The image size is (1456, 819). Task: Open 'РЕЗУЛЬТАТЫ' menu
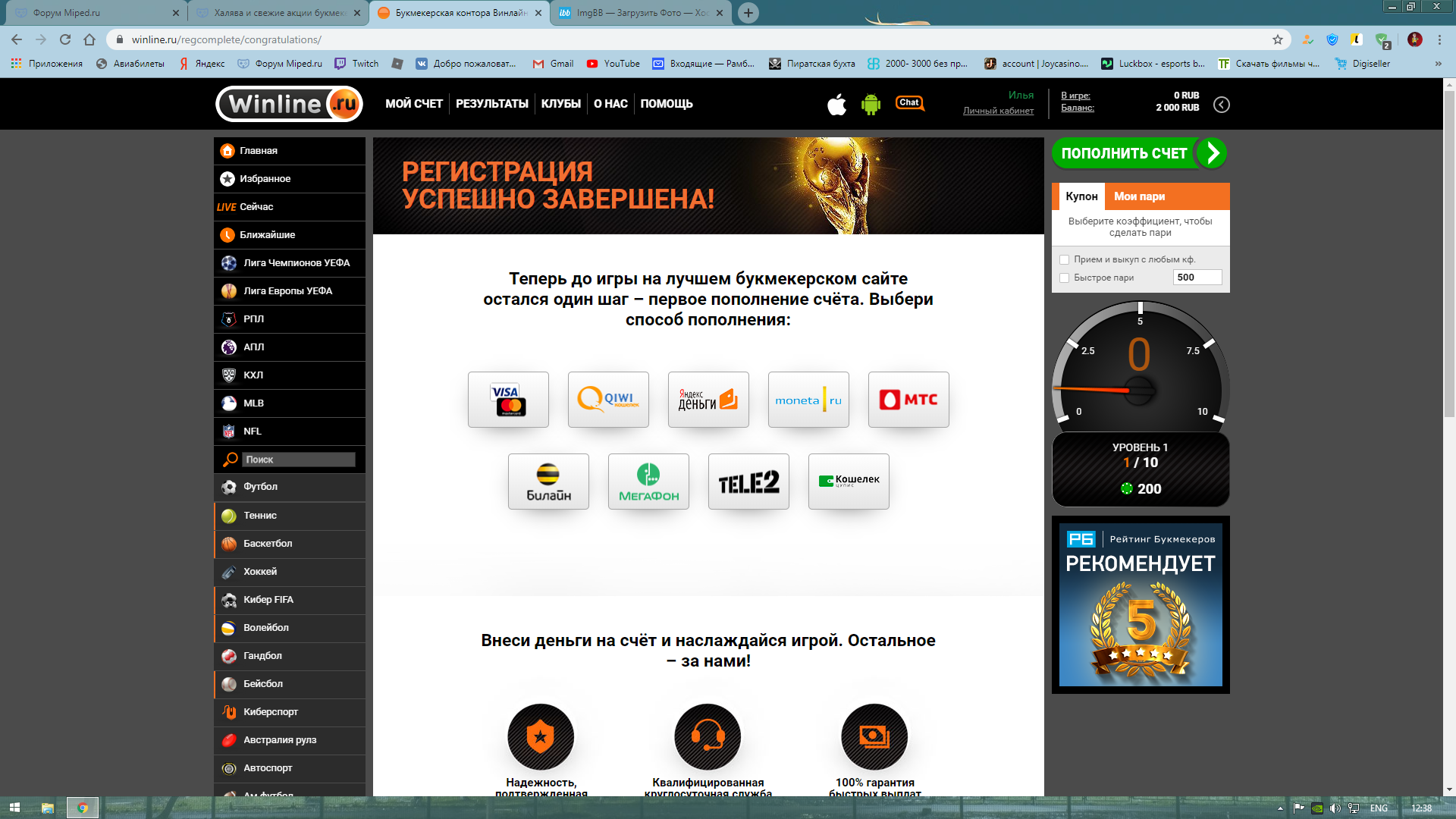492,104
